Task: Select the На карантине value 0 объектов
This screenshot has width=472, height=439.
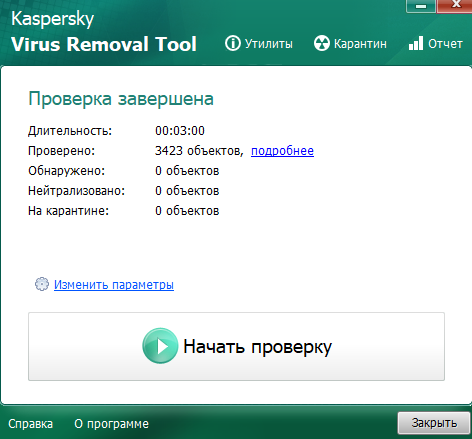Action: click(x=187, y=211)
